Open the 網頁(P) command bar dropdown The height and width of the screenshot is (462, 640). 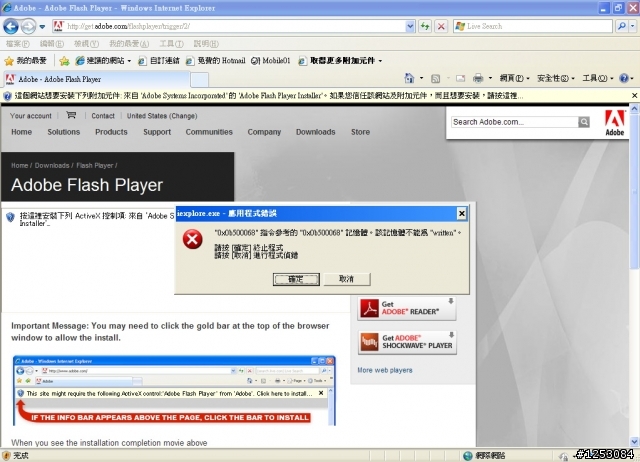point(514,78)
